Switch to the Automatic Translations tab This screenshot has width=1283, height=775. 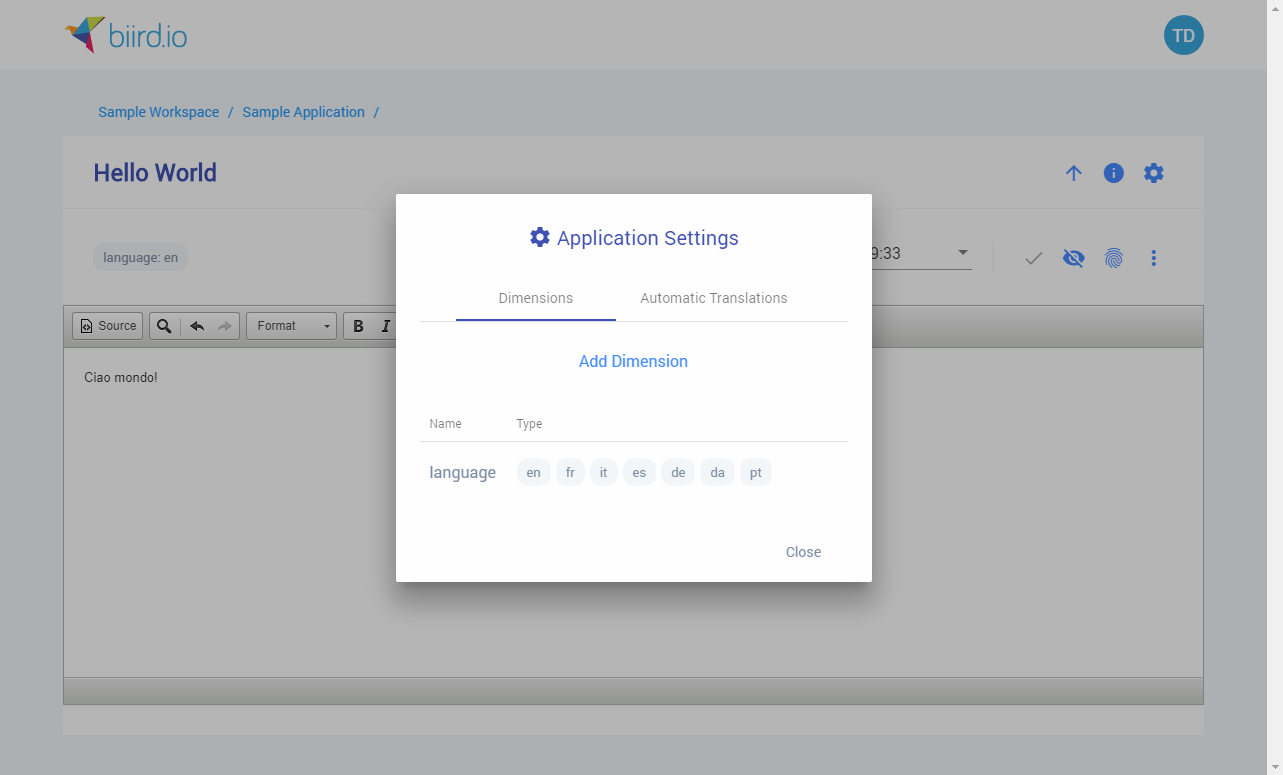click(x=714, y=298)
